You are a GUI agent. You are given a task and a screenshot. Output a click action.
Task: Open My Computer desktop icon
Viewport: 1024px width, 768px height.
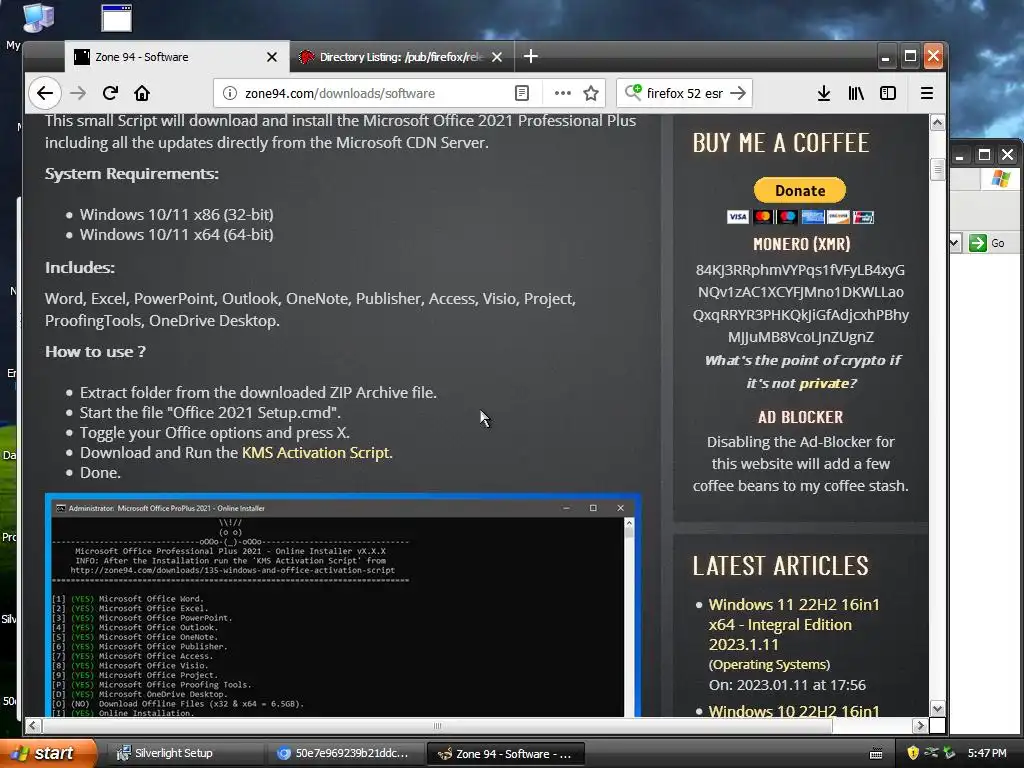[38, 16]
